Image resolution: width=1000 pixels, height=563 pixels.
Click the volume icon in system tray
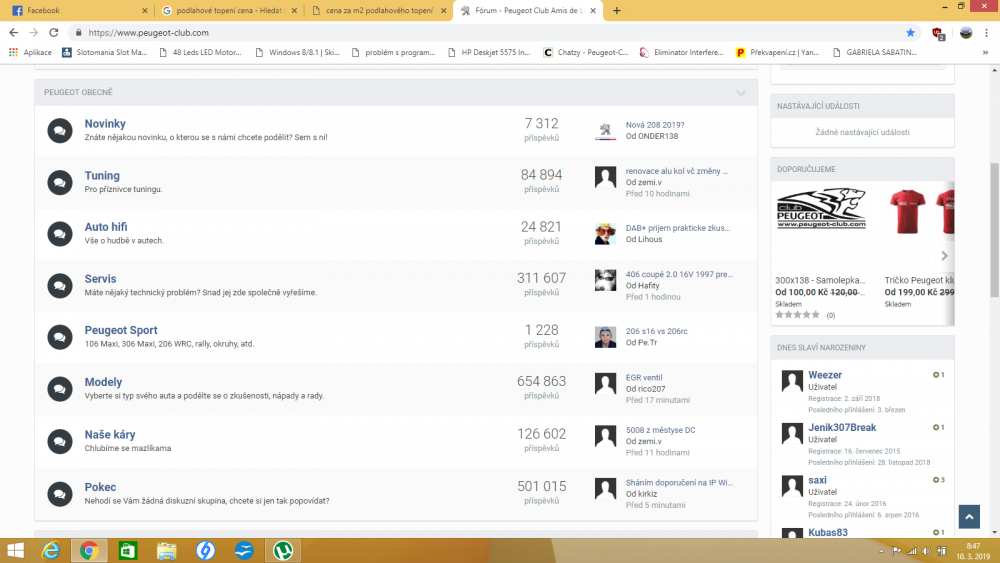click(x=927, y=551)
